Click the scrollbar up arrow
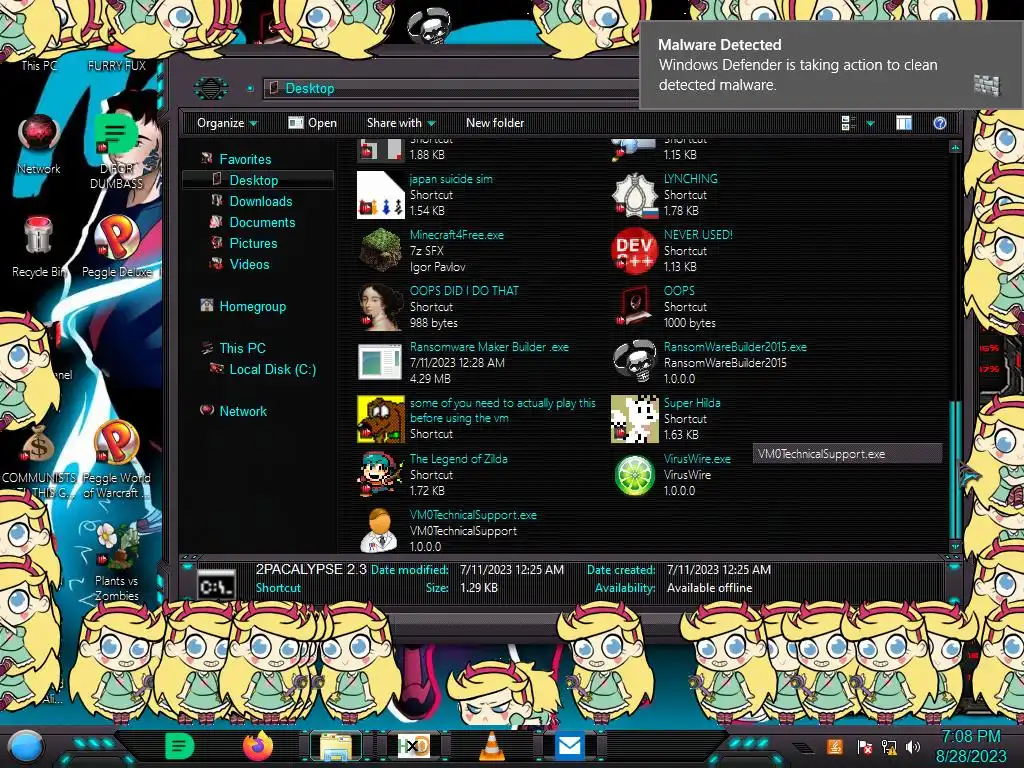This screenshot has width=1024, height=768. coord(955,147)
